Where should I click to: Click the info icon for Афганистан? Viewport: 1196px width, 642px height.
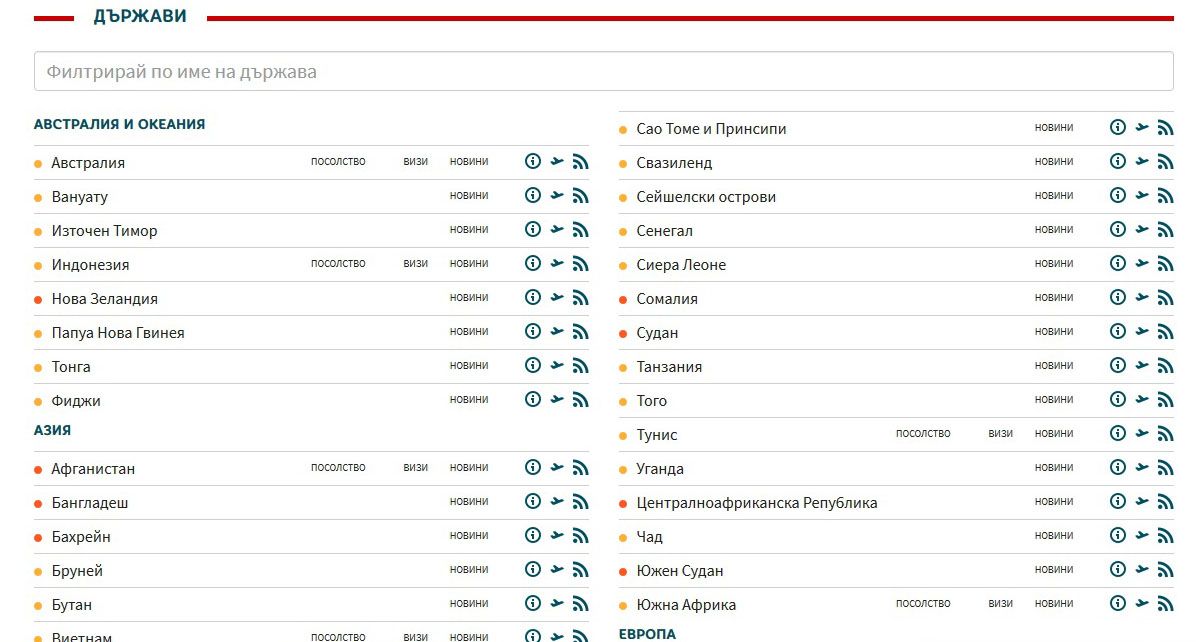click(x=533, y=468)
